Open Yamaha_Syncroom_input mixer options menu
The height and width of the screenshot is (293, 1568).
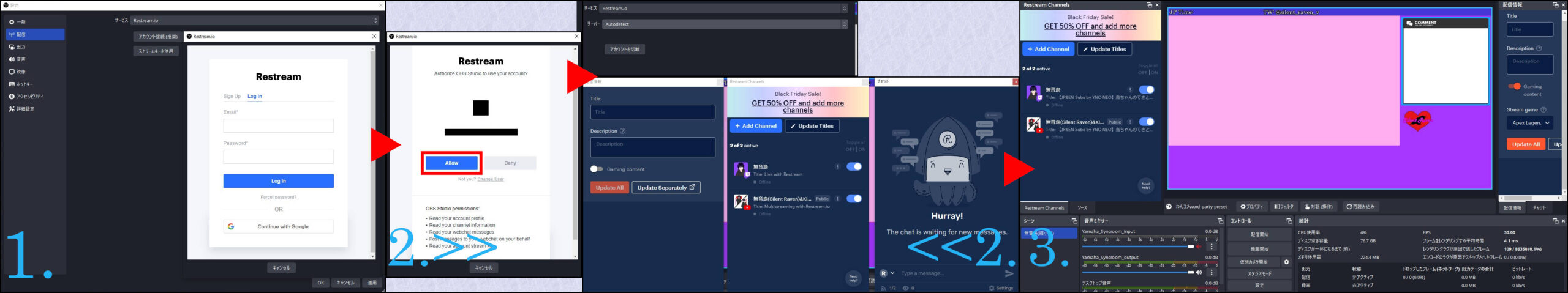1212,247
